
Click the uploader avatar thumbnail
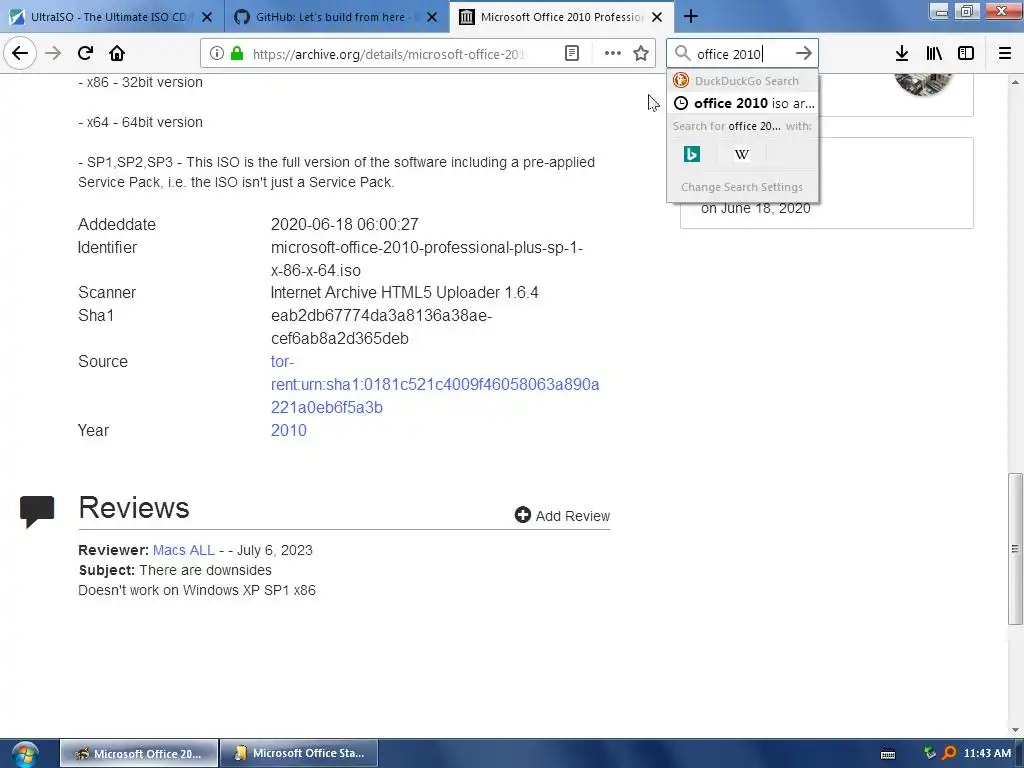click(x=923, y=84)
